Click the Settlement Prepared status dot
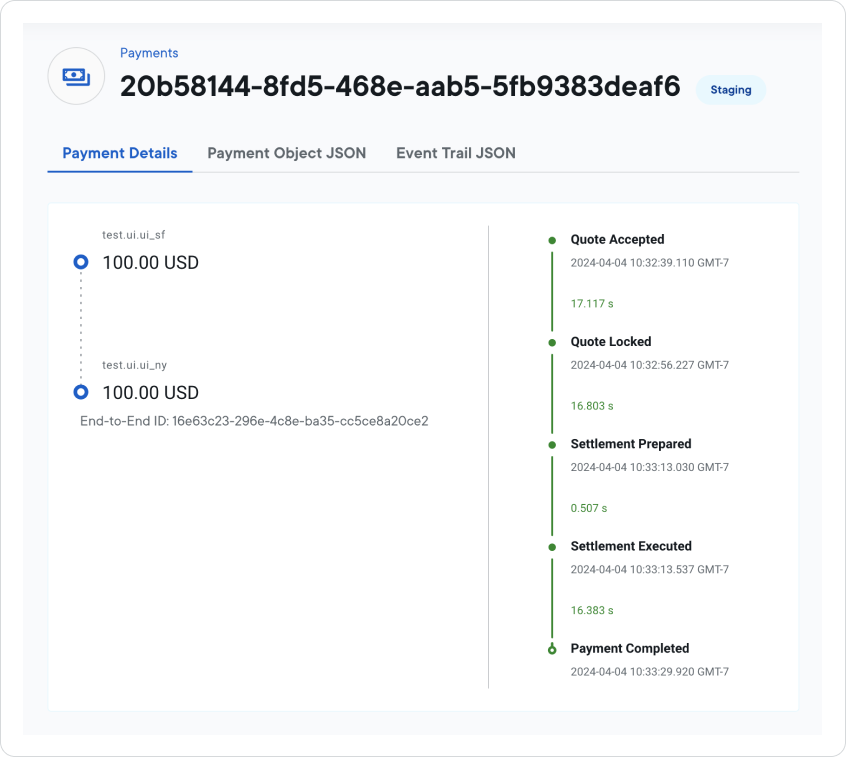 point(552,444)
